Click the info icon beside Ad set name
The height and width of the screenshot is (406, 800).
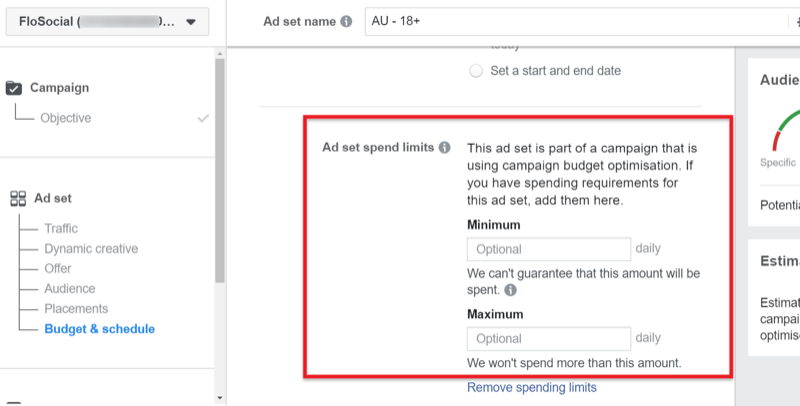point(346,21)
